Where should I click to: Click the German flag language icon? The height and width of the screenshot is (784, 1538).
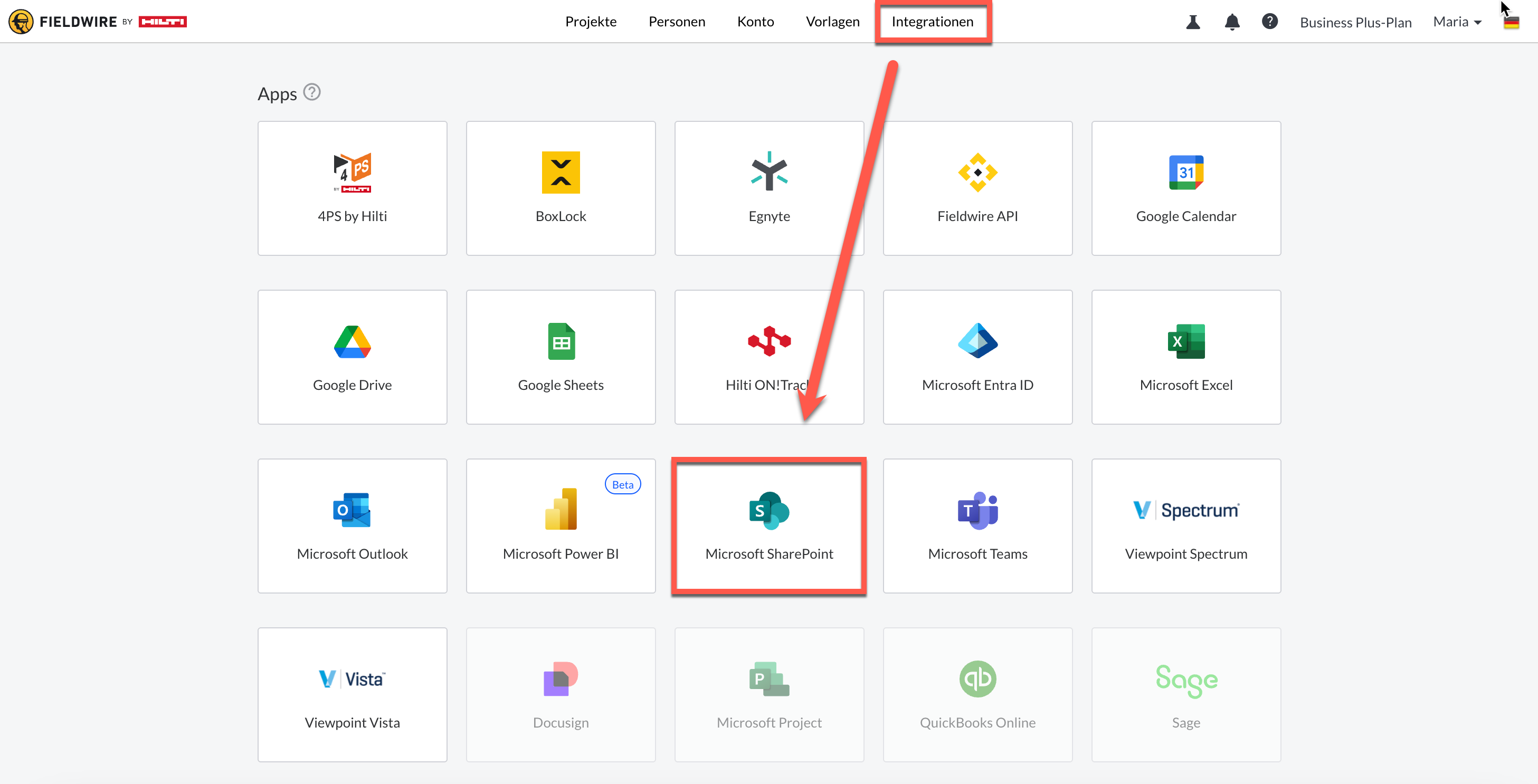(x=1511, y=22)
